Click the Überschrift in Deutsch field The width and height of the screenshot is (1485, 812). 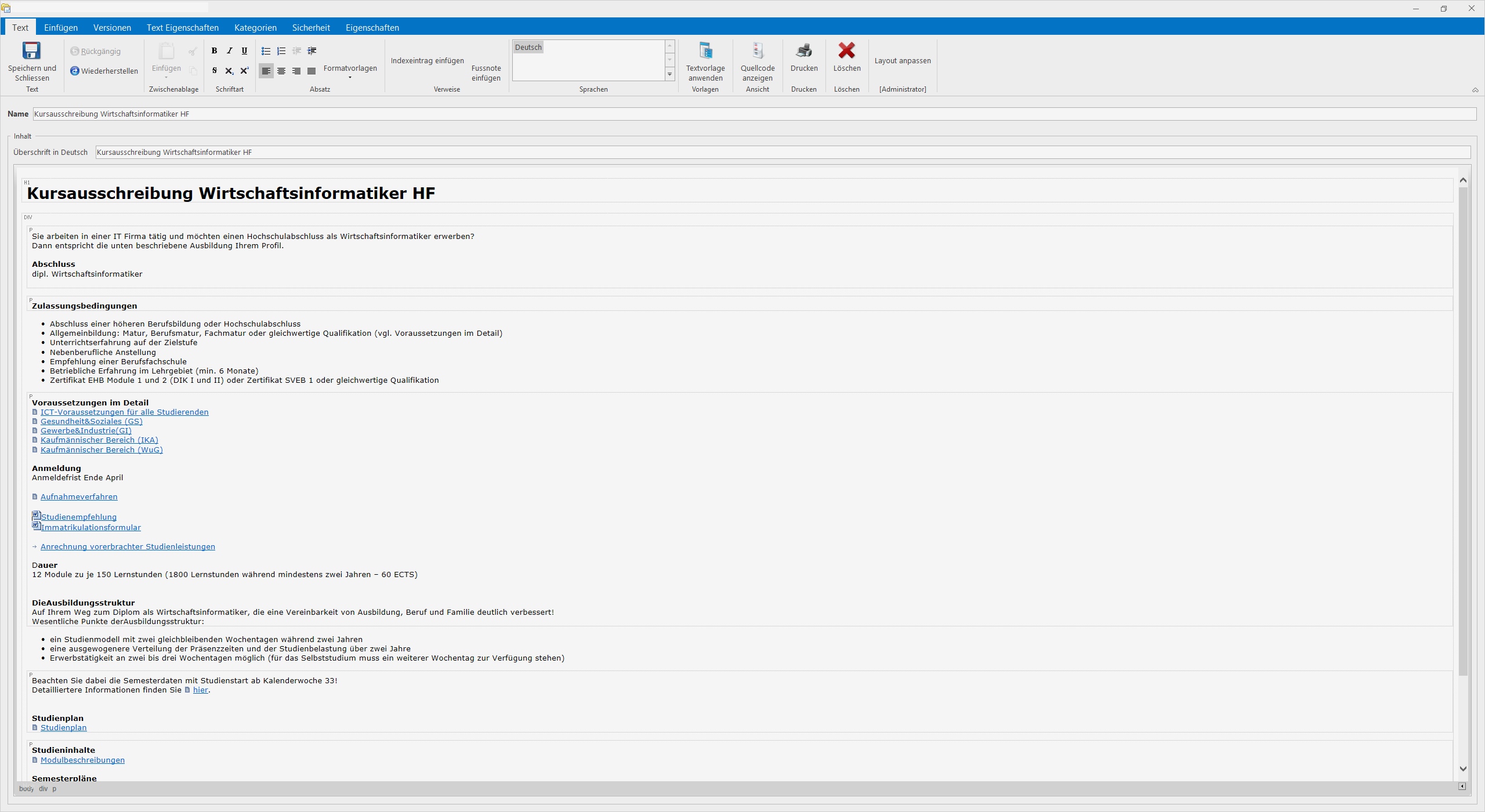pos(783,152)
